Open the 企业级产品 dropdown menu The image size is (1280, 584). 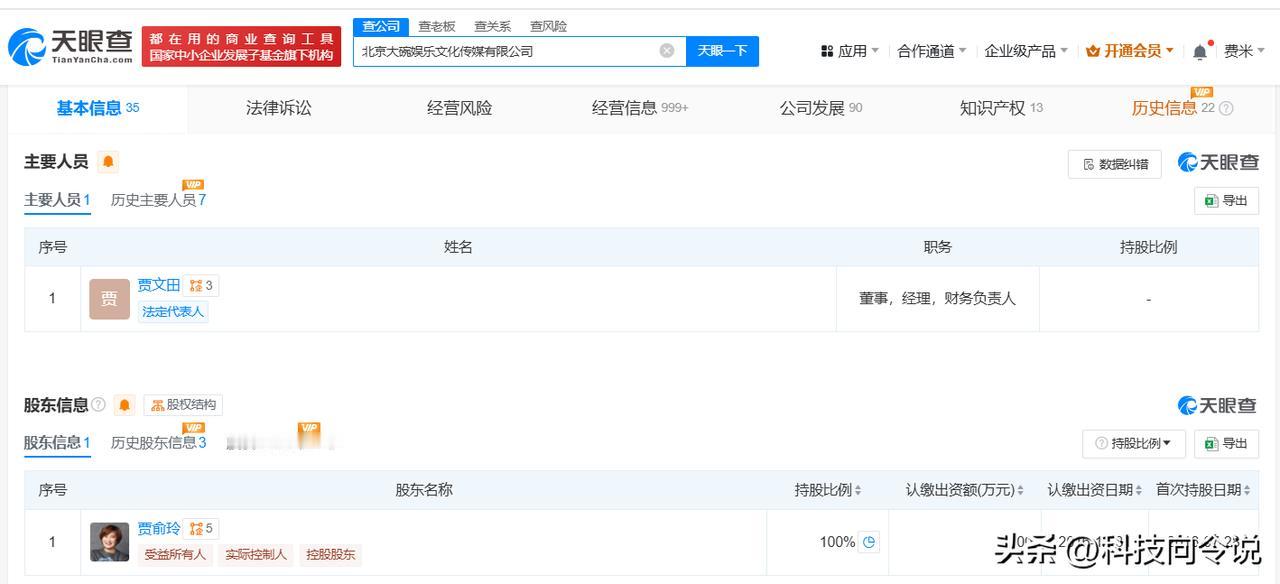[x=1026, y=51]
